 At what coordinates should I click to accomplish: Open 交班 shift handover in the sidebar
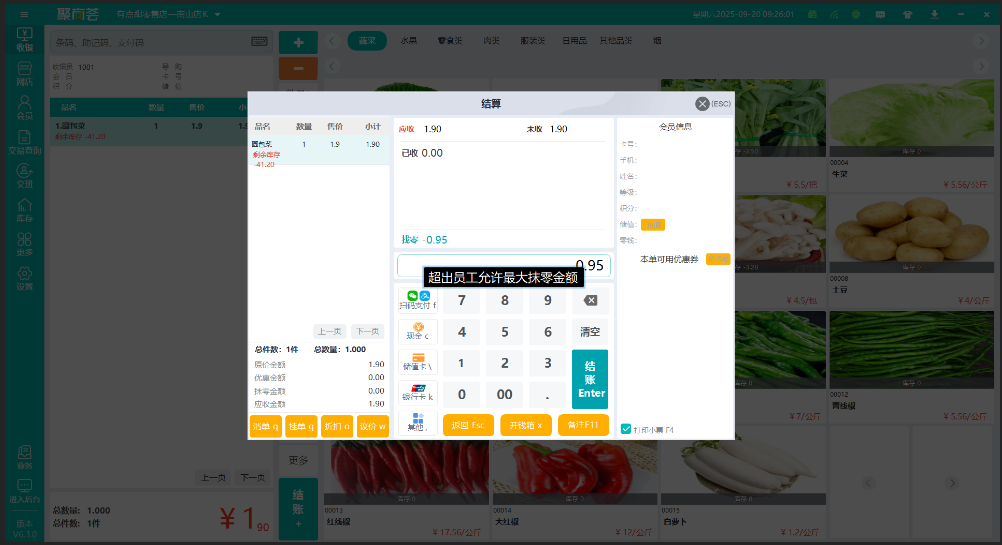point(24,176)
